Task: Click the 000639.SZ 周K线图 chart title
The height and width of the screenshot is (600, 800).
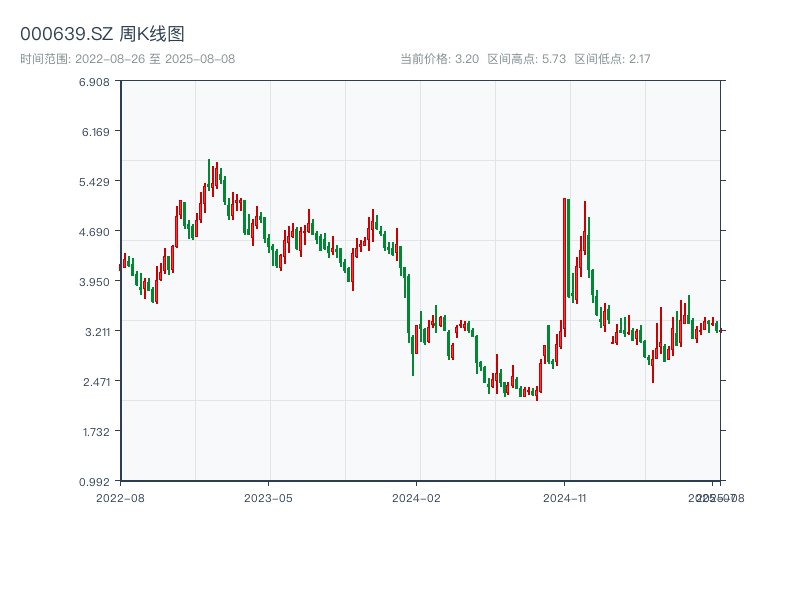Action: tap(102, 34)
